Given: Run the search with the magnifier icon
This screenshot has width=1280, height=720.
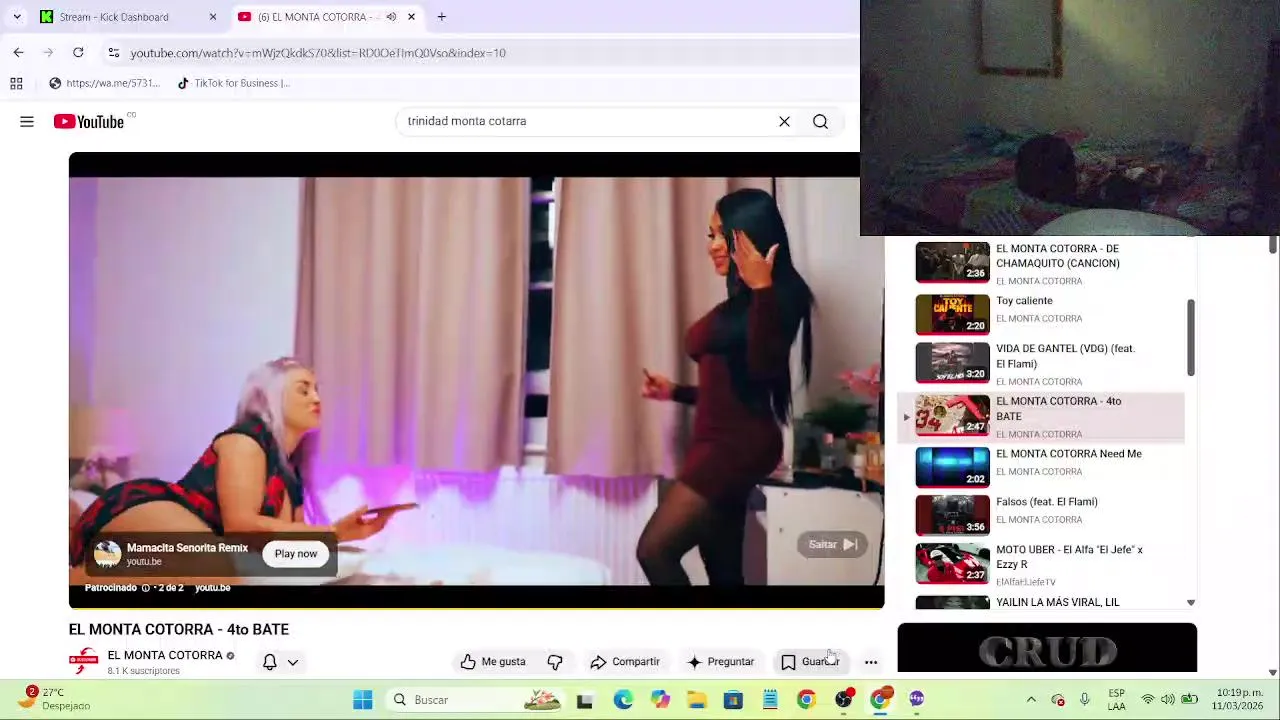Looking at the screenshot, I should click(x=820, y=121).
